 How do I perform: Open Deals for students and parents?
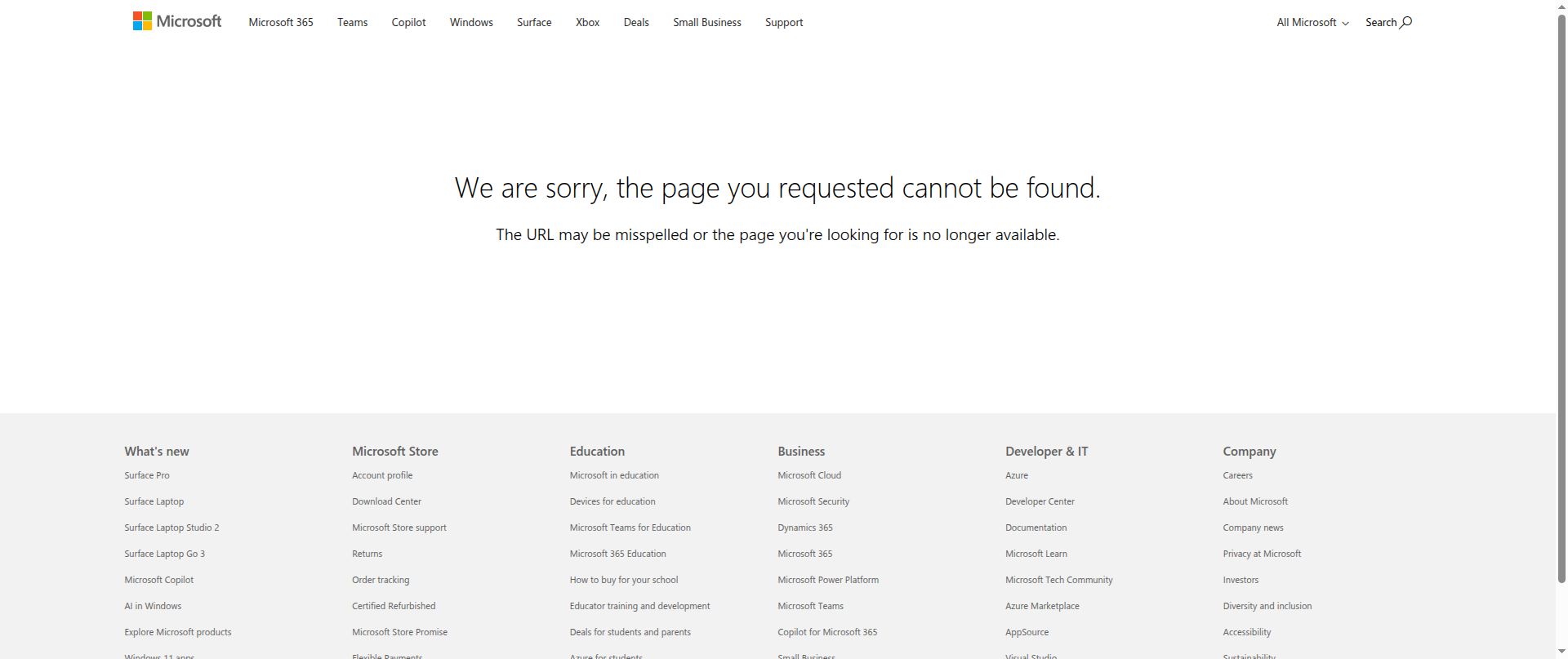tap(630, 632)
